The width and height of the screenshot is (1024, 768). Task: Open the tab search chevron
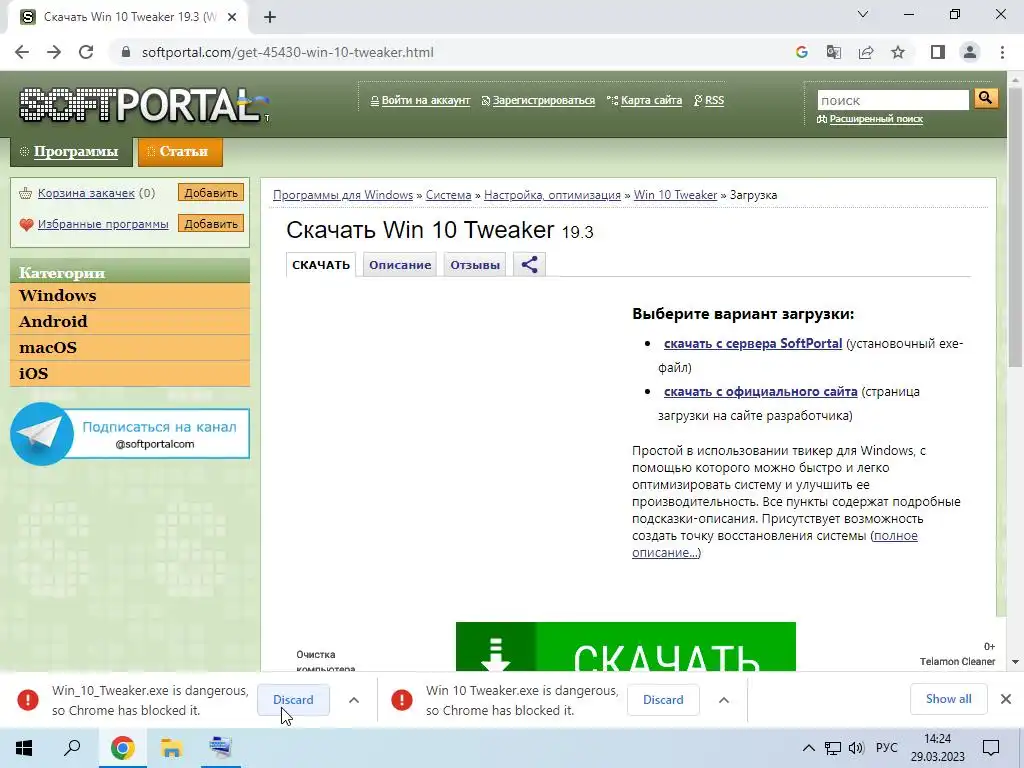tap(863, 14)
